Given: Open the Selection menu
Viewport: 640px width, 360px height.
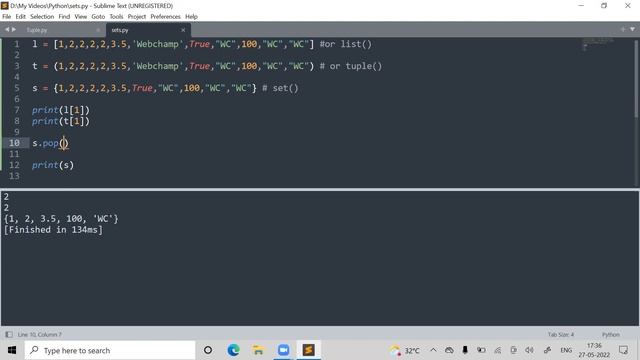Looking at the screenshot, I should tap(42, 17).
